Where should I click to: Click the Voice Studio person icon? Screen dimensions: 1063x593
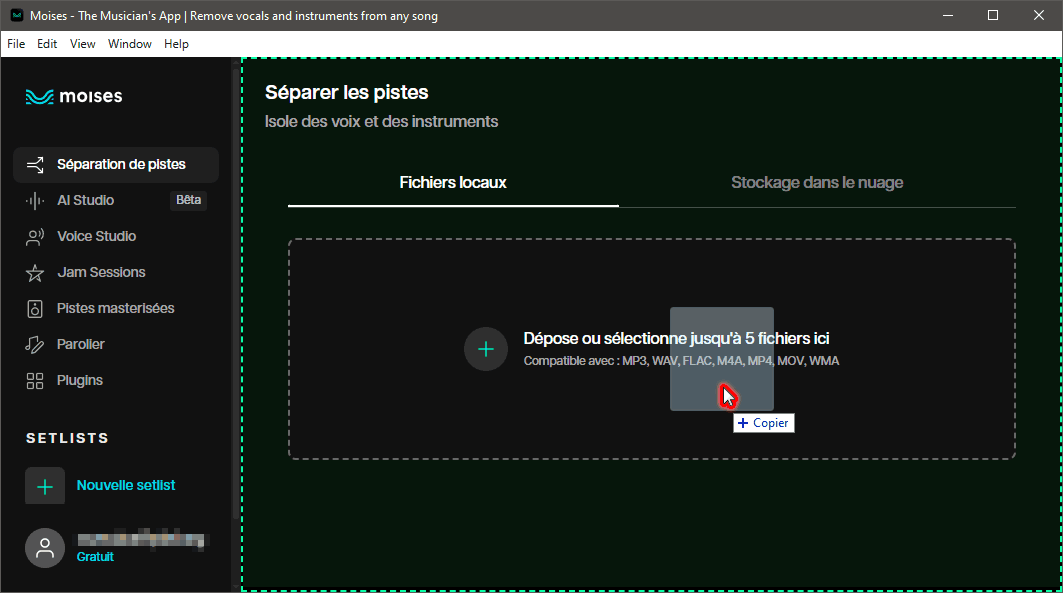coord(35,237)
